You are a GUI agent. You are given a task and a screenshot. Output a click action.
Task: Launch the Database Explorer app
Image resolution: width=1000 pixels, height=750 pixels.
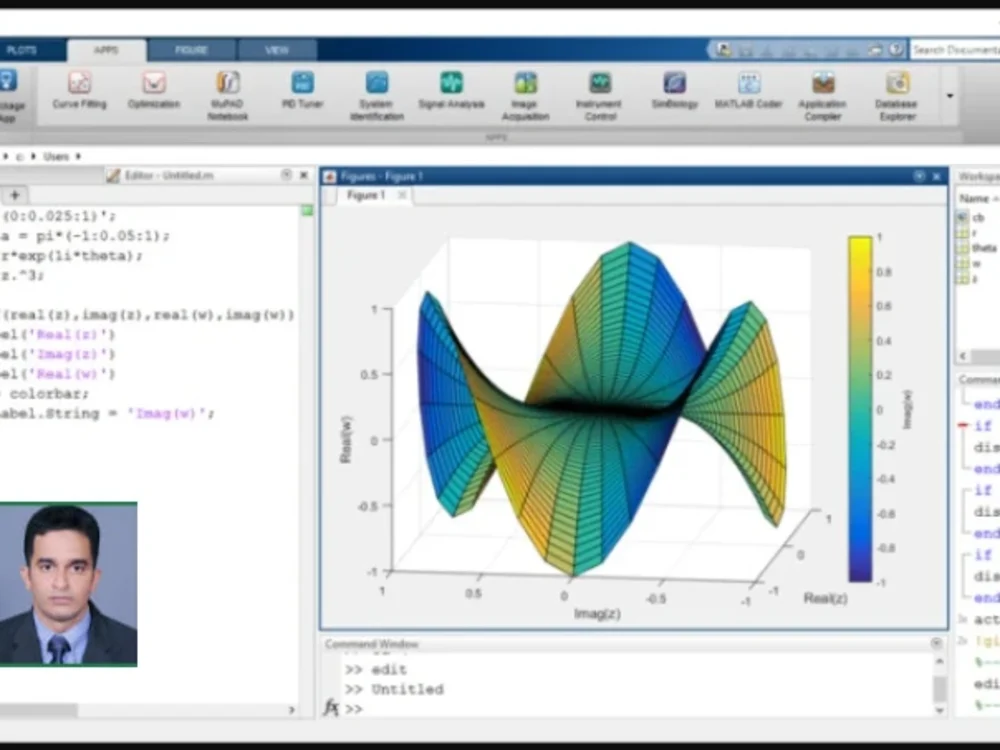pyautogui.click(x=897, y=96)
